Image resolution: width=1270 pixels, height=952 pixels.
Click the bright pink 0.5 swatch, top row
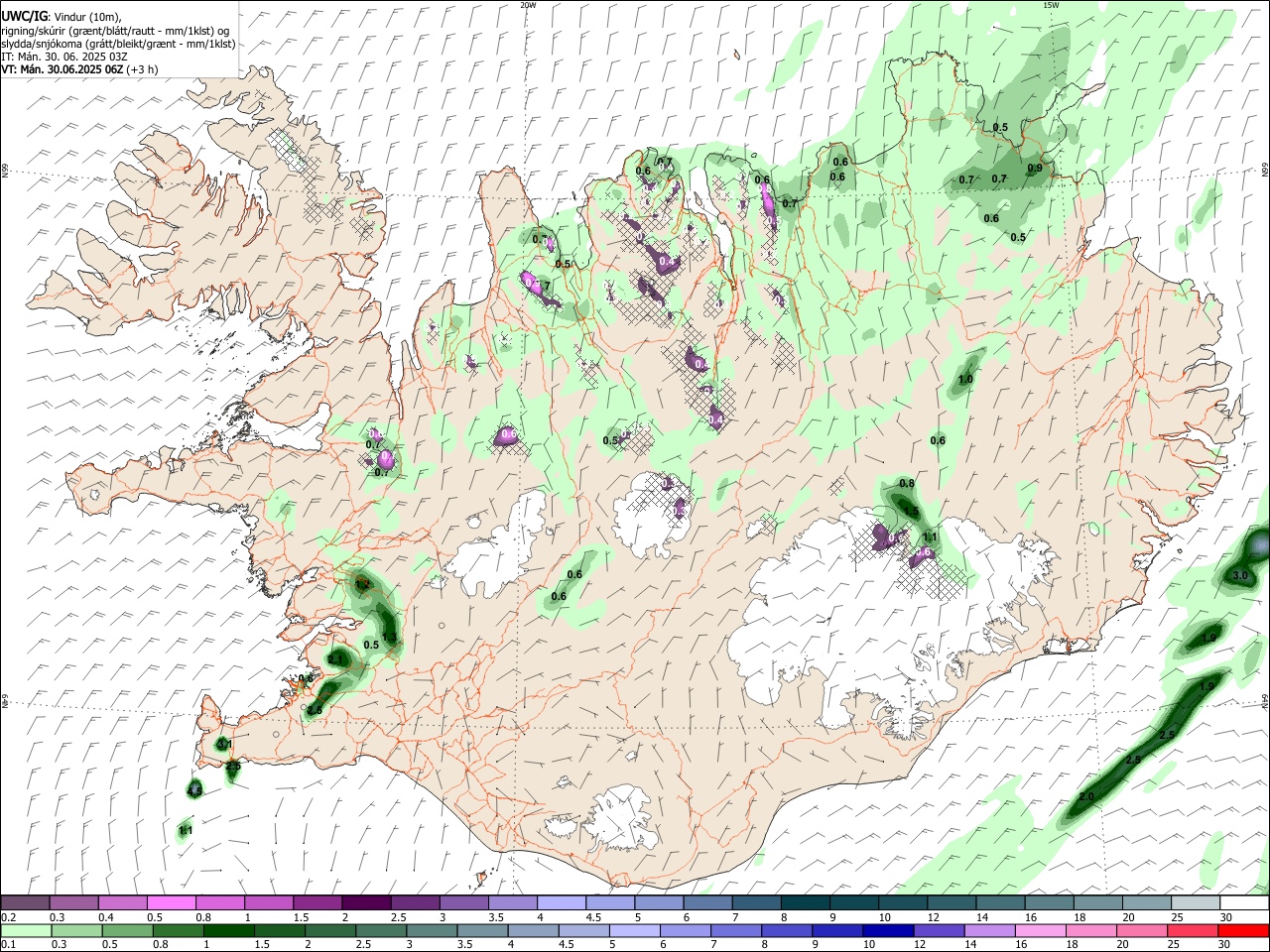[x=171, y=903]
